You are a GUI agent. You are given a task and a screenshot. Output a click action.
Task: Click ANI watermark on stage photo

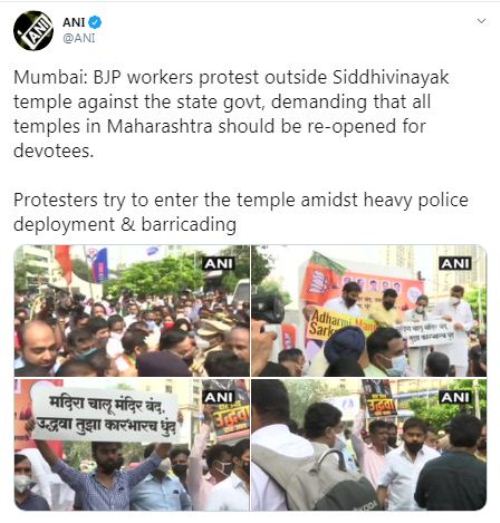coord(455,264)
